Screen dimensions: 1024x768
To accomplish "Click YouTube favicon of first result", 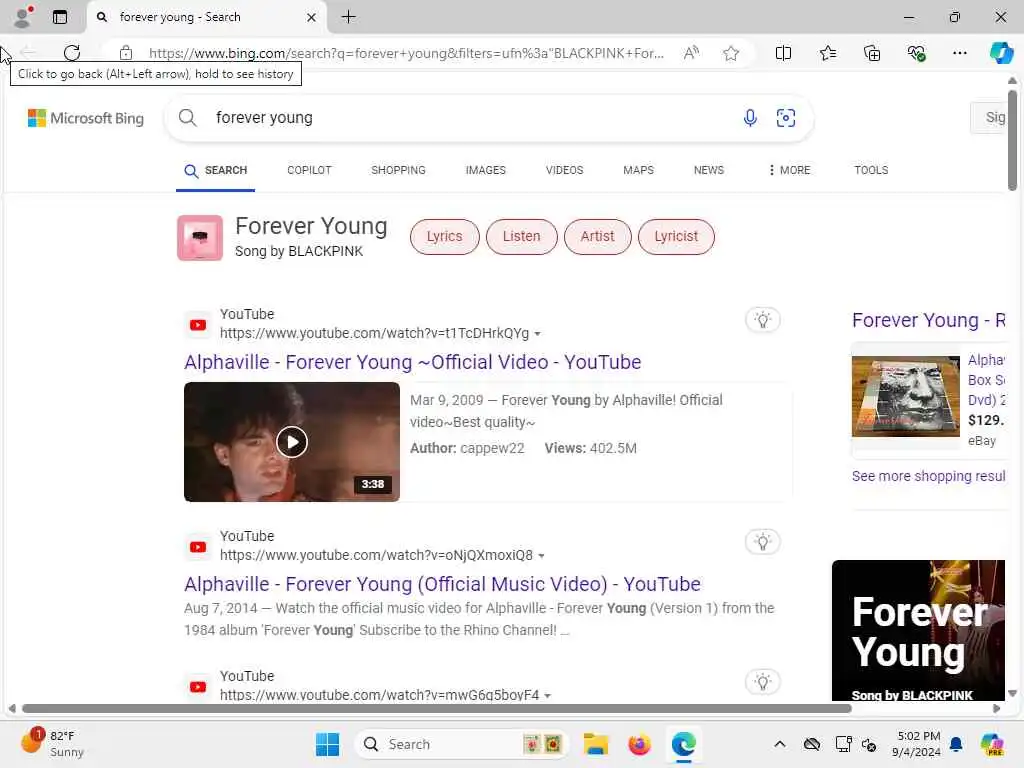I will [198, 325].
